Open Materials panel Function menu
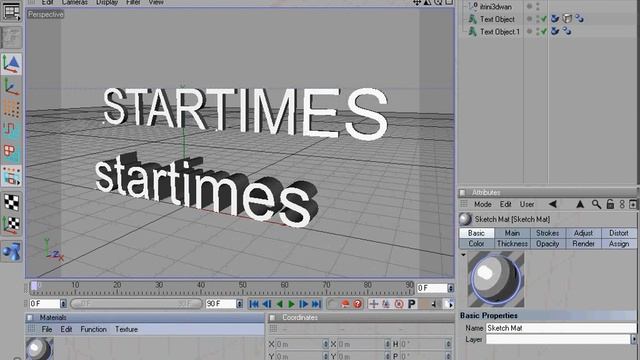Viewport: 640px width, 360px height. coord(93,329)
